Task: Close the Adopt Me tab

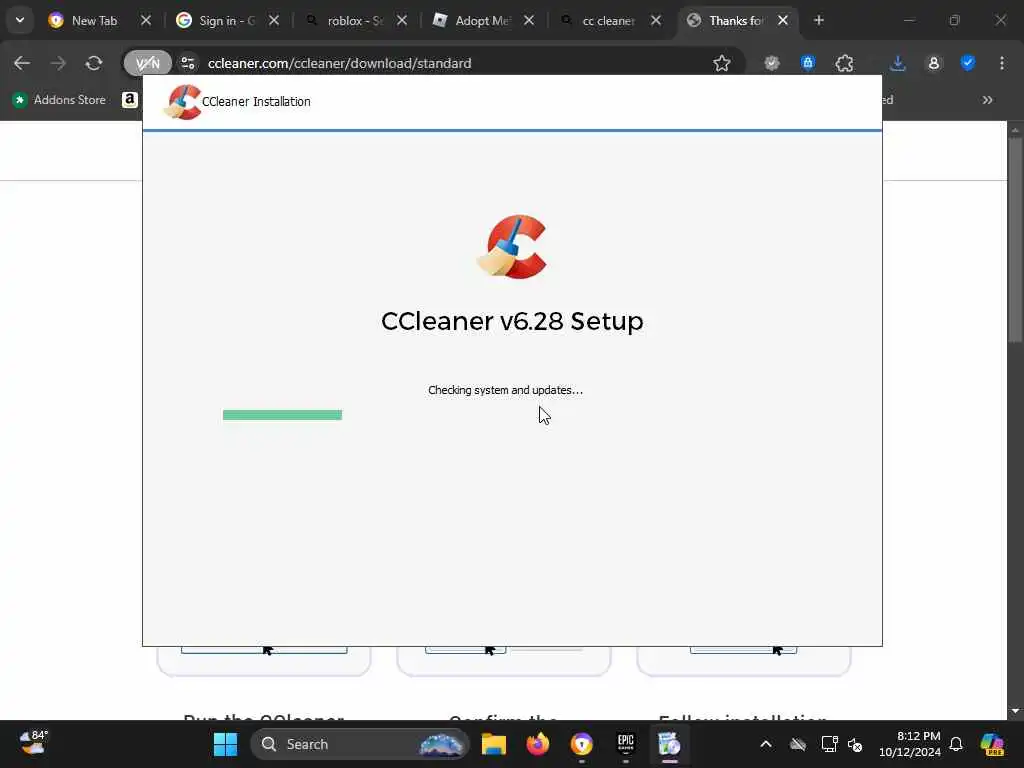Action: pyautogui.click(x=529, y=20)
